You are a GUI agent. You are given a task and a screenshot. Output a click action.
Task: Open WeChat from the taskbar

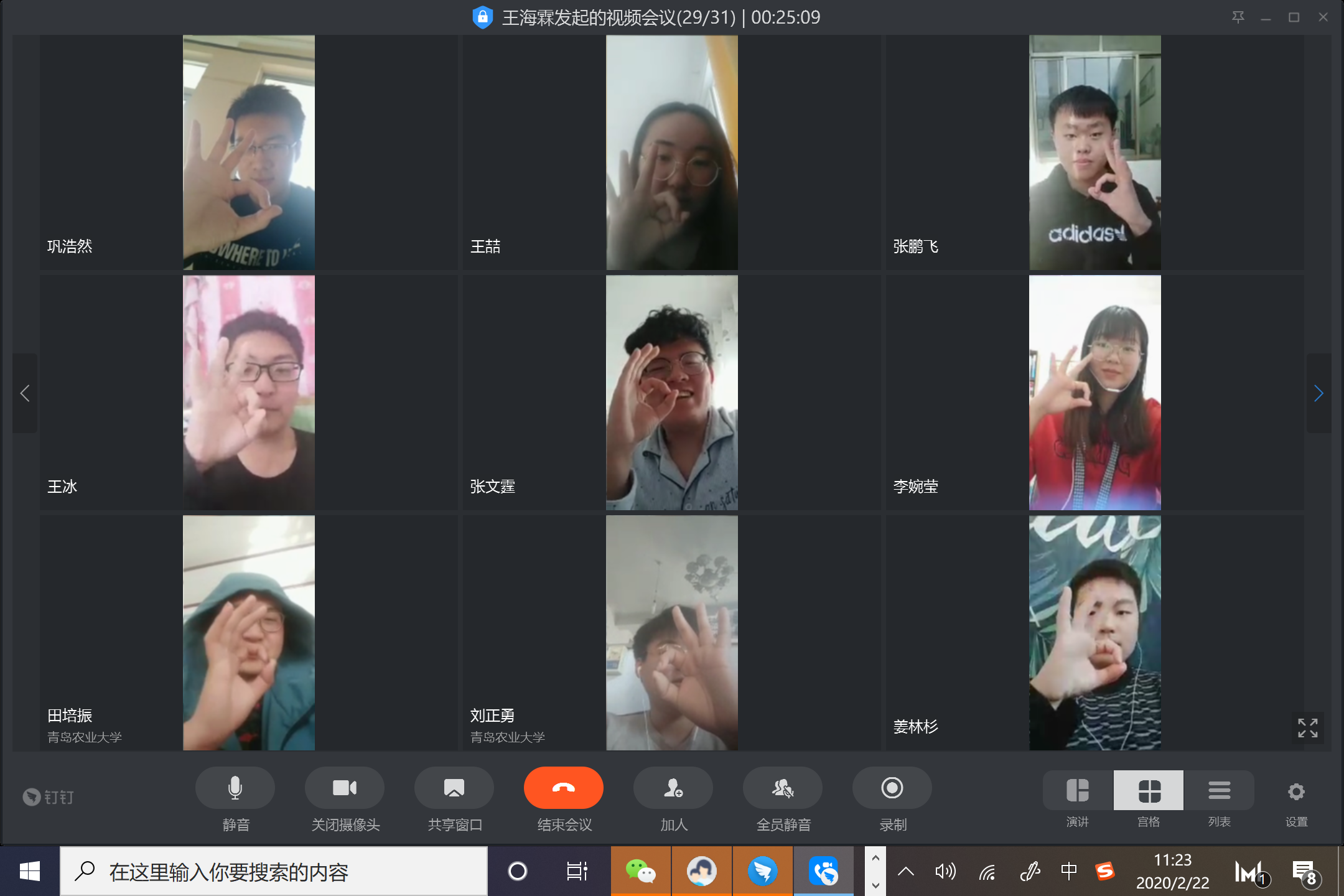(640, 871)
